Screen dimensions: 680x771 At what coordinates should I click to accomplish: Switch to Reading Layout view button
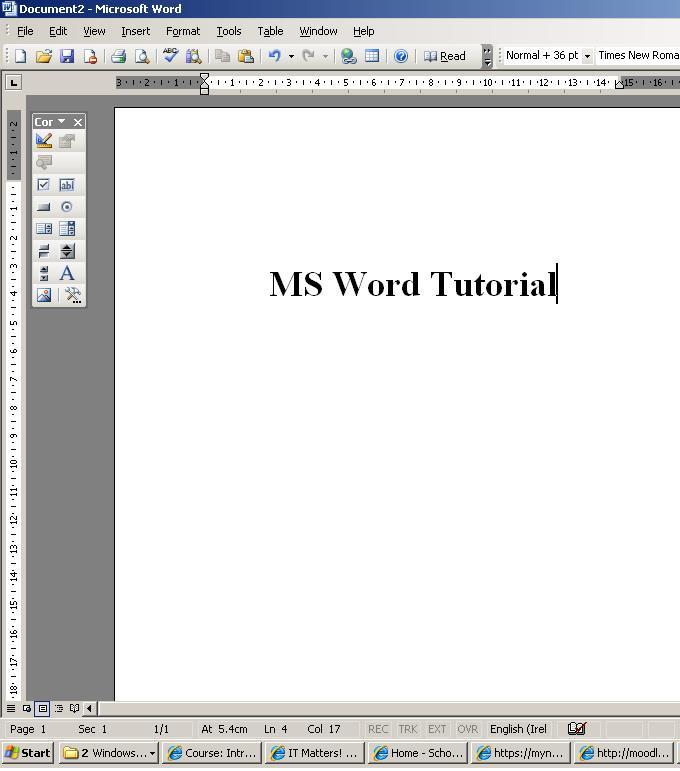[x=74, y=709]
